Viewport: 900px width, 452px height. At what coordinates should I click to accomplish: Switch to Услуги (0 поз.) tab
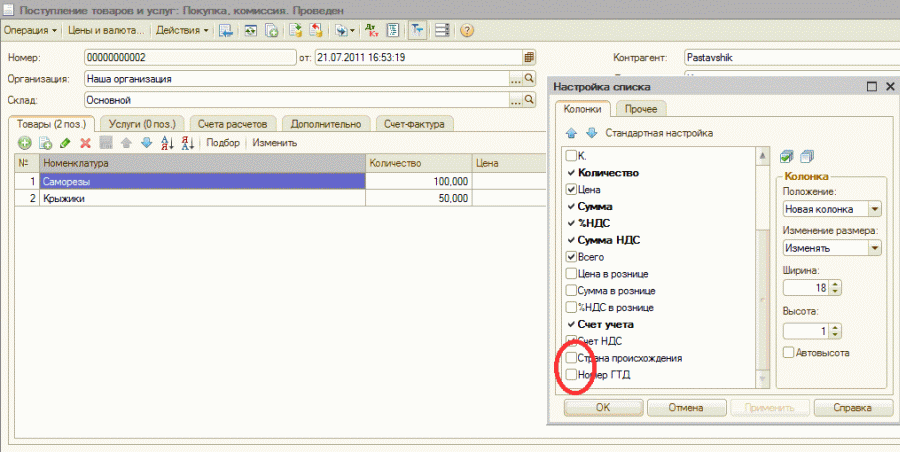point(142,124)
